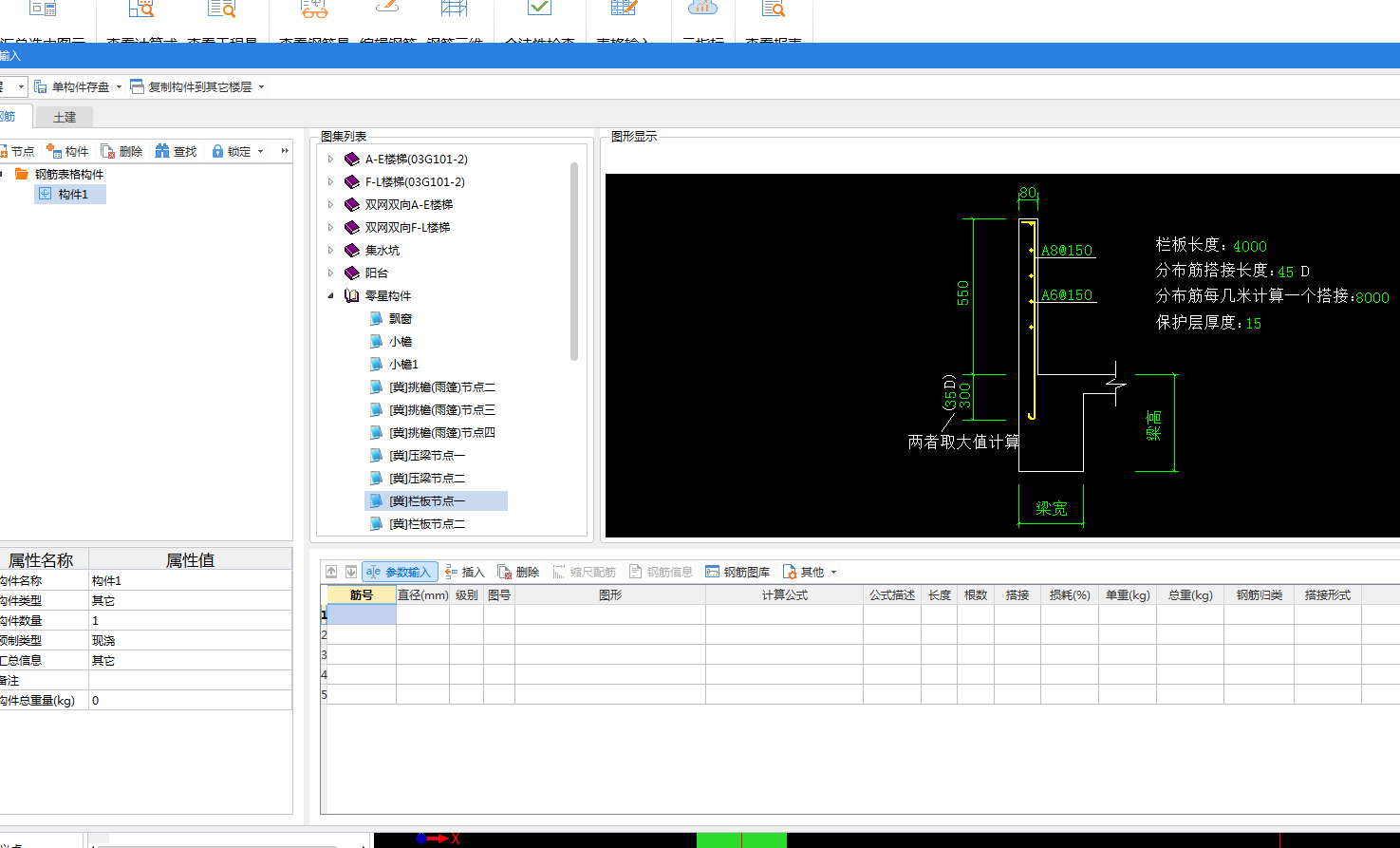Click the 构件 add component button
1400x848 pixels.
click(67, 151)
